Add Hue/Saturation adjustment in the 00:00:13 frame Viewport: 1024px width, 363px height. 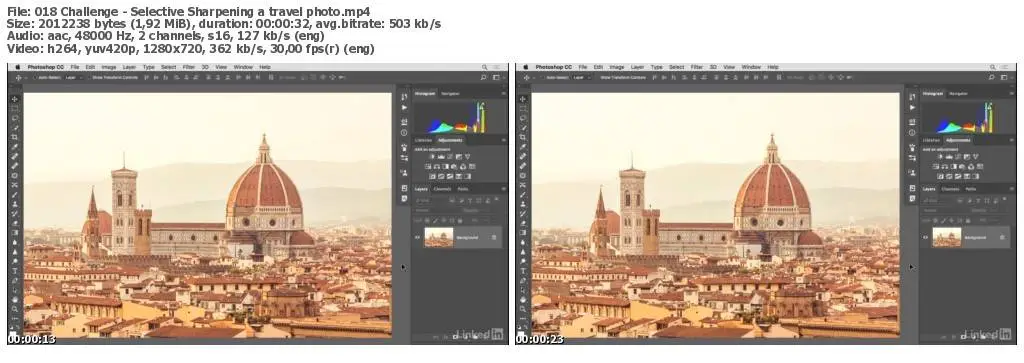coord(428,166)
